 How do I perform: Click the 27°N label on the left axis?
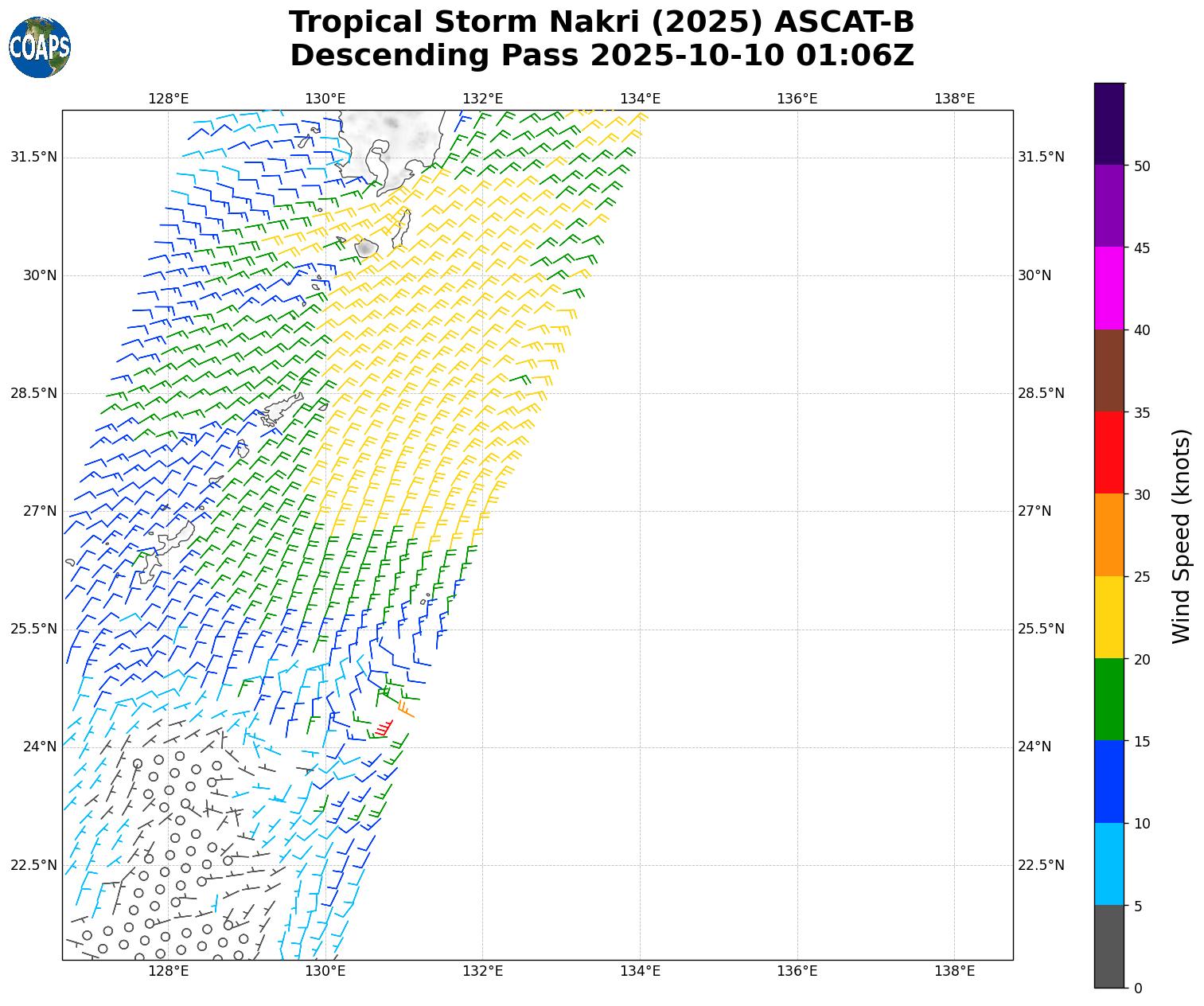point(40,511)
